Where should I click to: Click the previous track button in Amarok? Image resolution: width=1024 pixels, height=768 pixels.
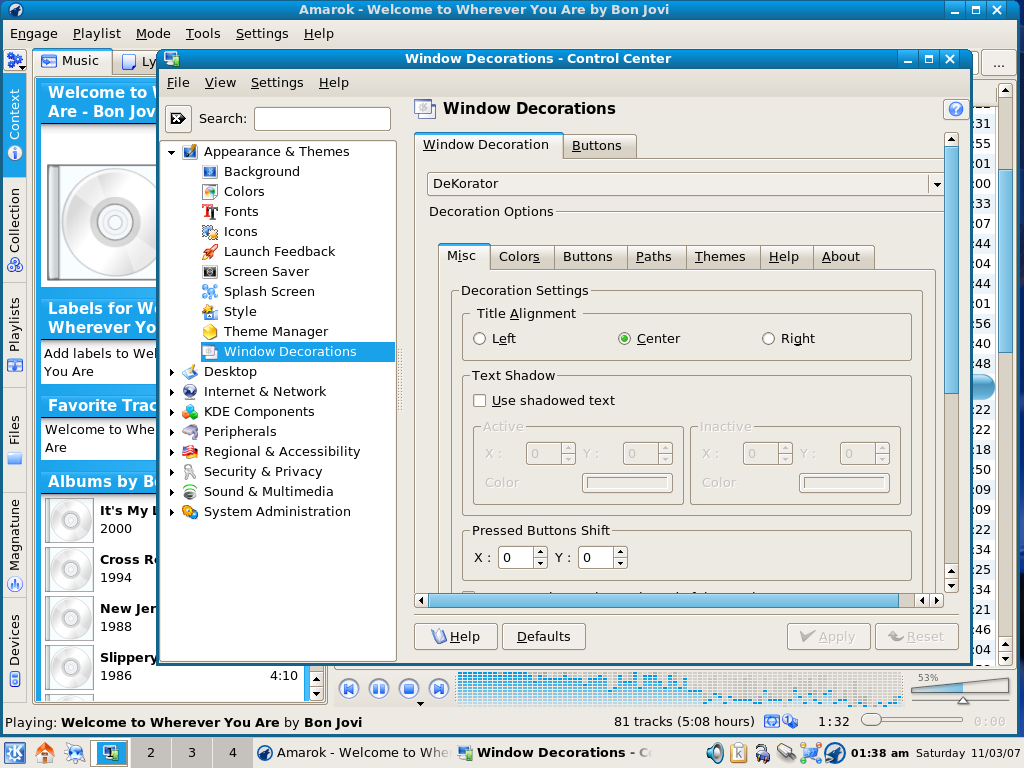pyautogui.click(x=349, y=688)
